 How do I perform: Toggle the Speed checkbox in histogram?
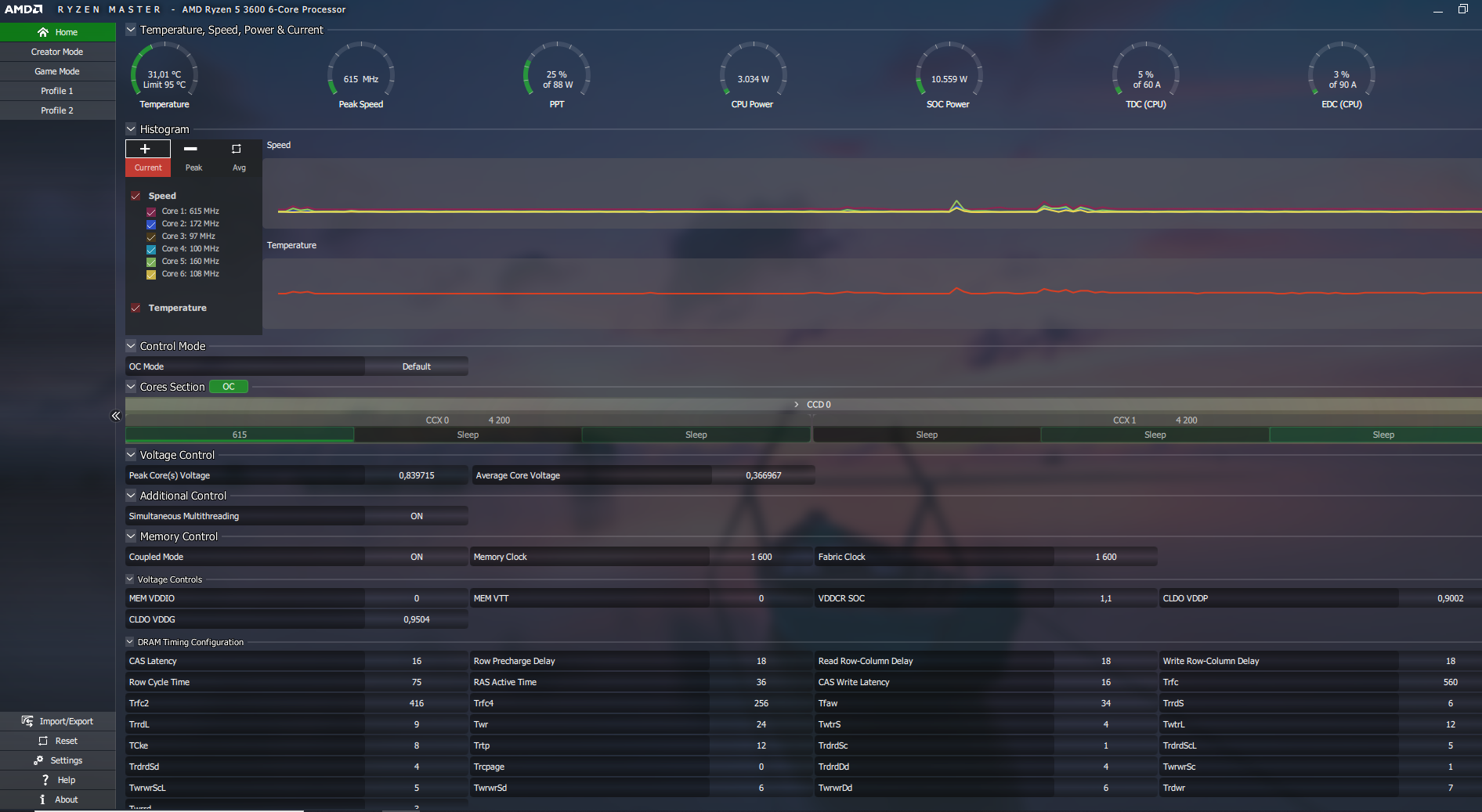click(136, 196)
